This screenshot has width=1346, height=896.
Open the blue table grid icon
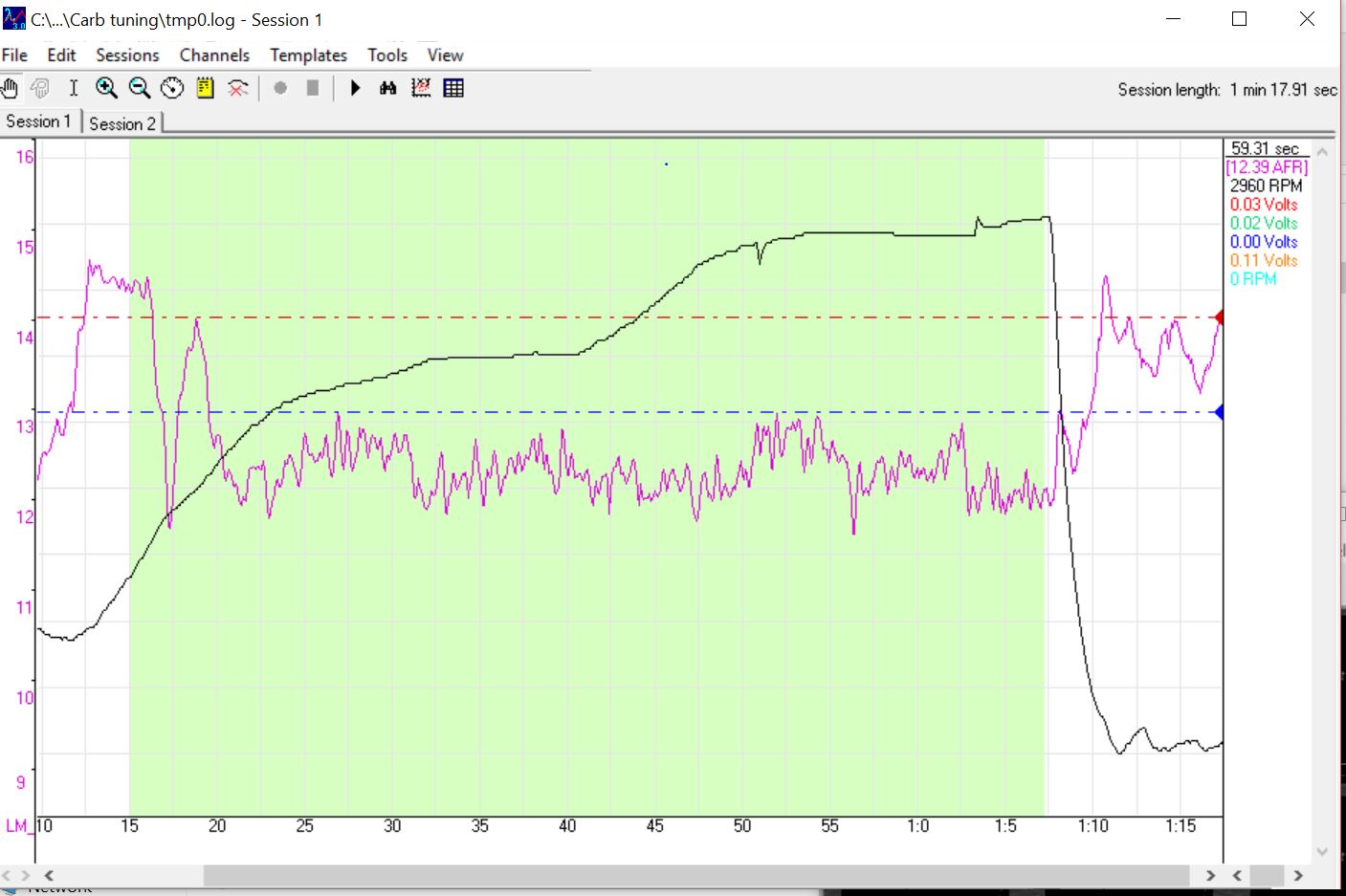click(453, 88)
